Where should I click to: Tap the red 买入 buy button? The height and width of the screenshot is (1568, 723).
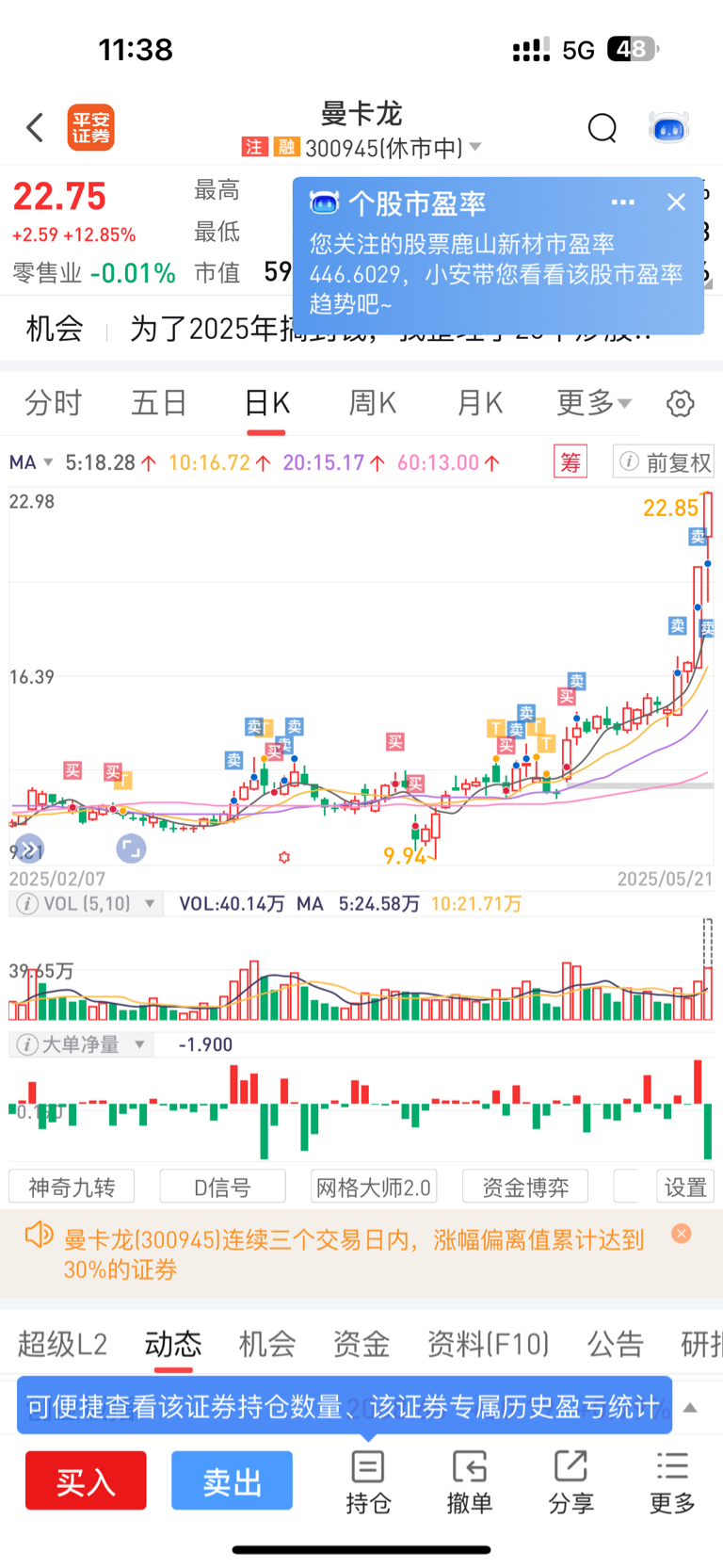86,1481
